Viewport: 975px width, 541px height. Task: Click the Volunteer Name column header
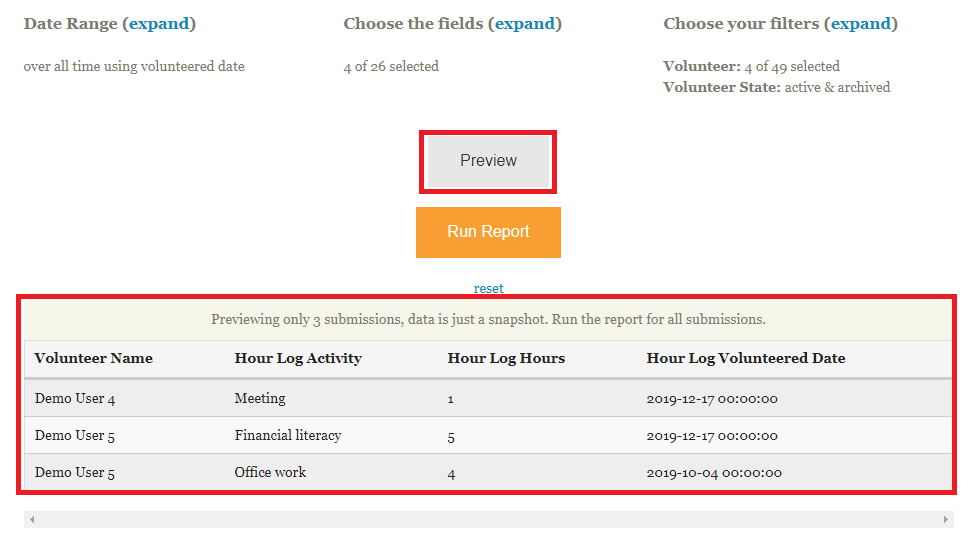93,358
